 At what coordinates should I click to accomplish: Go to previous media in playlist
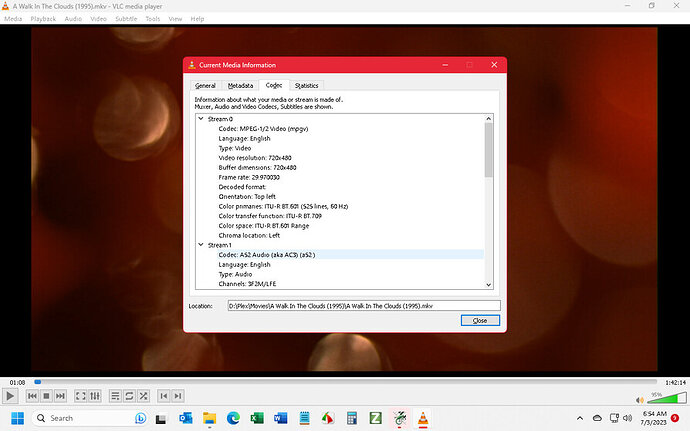click(32, 396)
